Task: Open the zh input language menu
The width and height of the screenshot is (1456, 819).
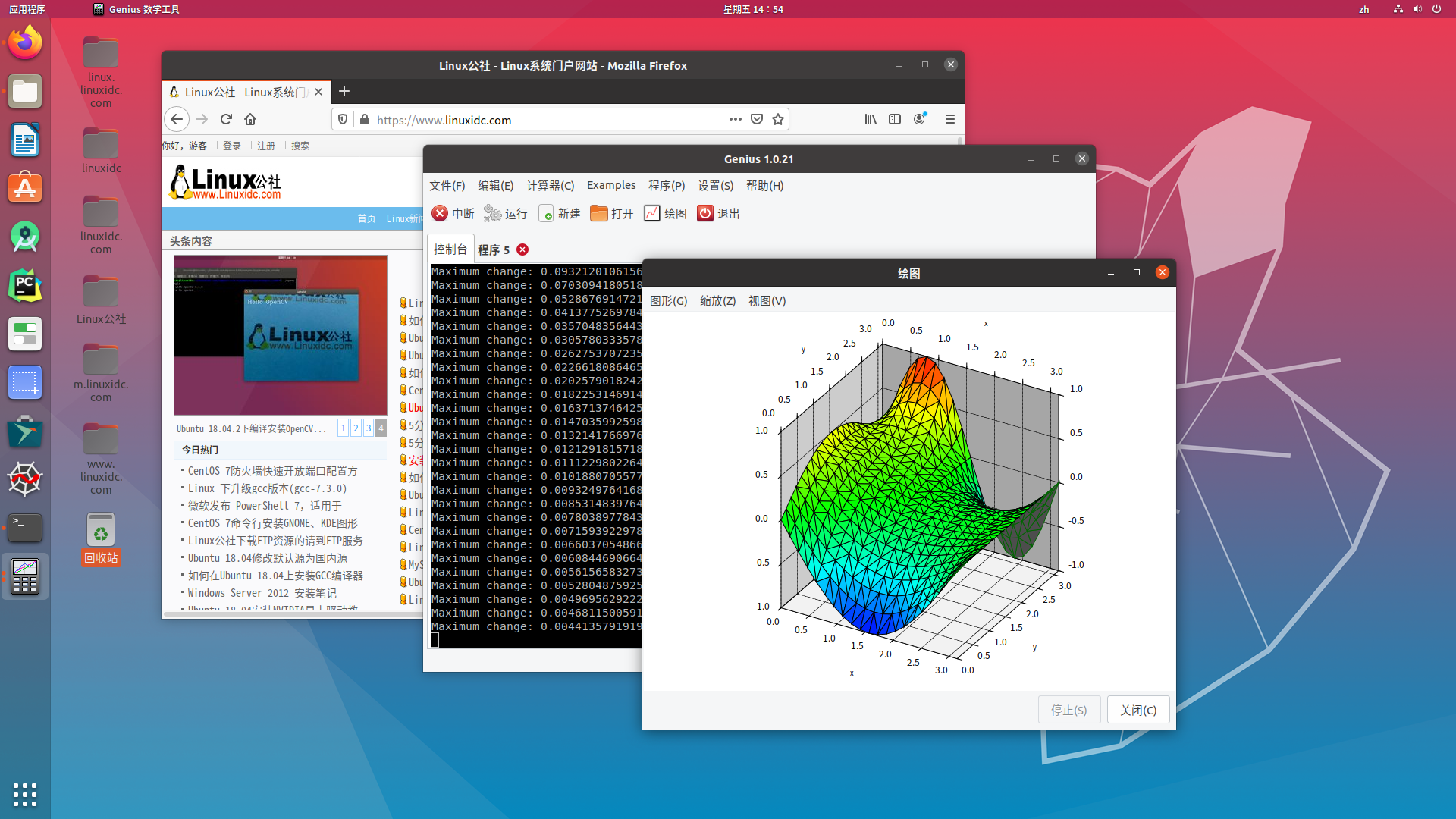Action: click(x=1363, y=9)
